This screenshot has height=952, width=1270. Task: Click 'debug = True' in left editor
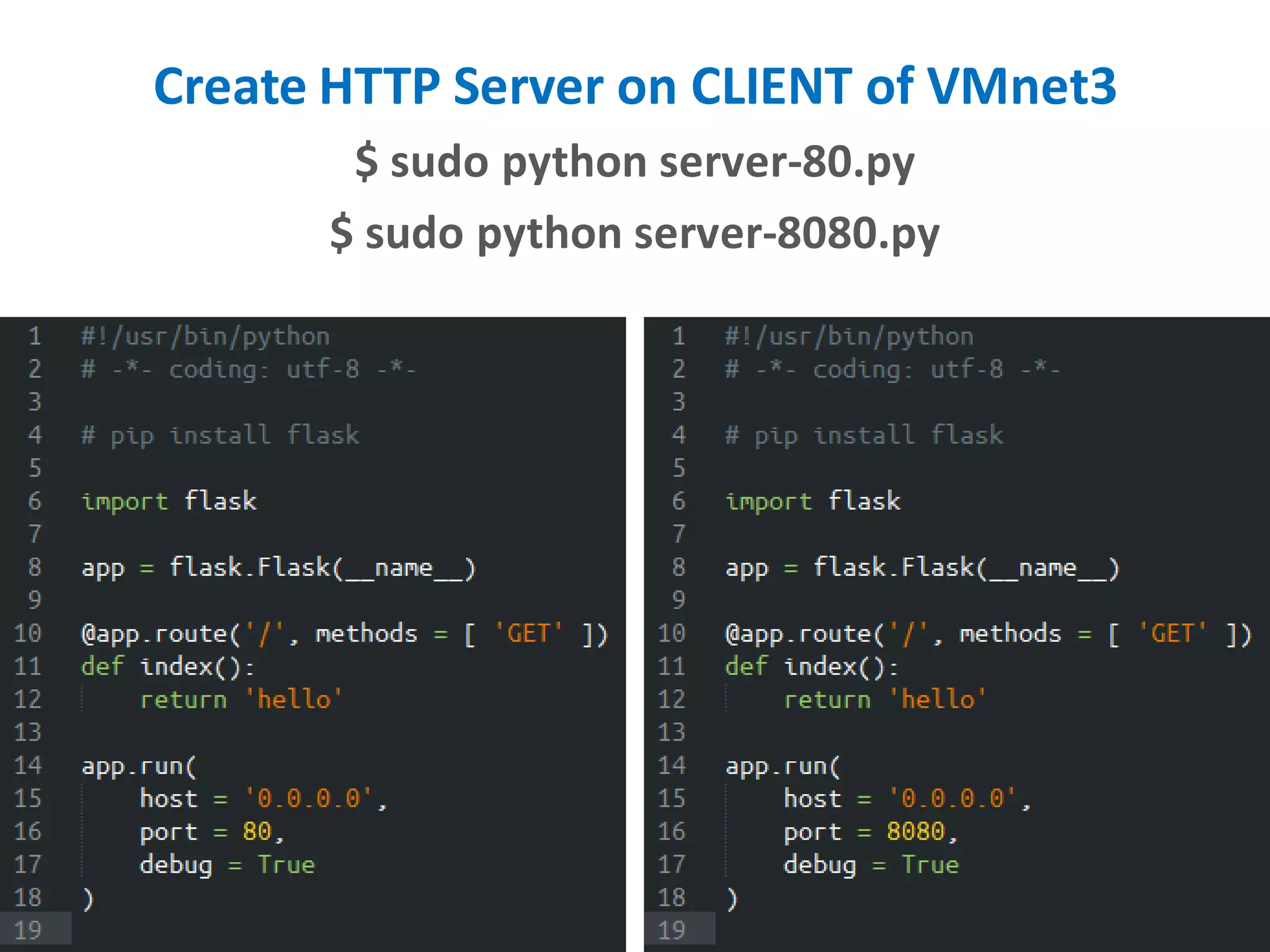click(227, 865)
